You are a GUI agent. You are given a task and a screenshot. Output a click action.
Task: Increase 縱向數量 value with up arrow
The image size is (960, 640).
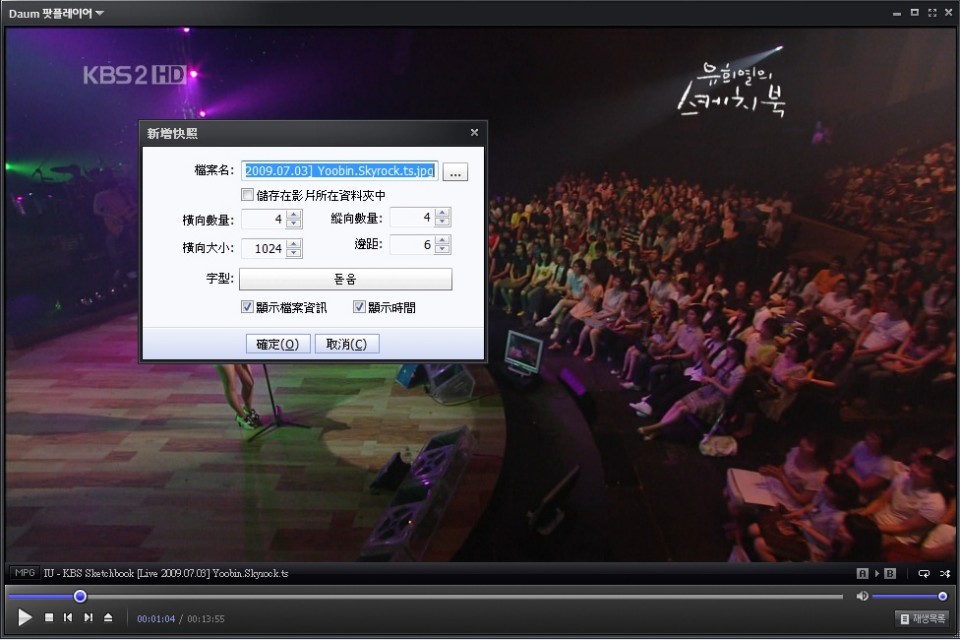(443, 212)
